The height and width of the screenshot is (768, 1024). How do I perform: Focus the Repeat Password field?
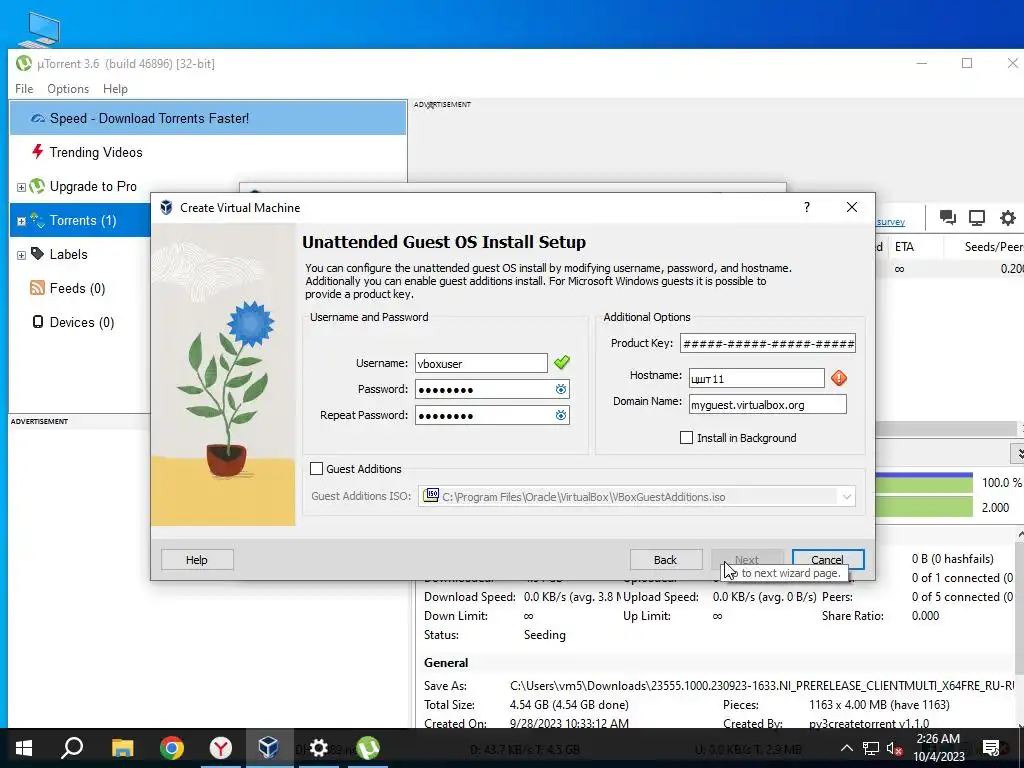(484, 415)
